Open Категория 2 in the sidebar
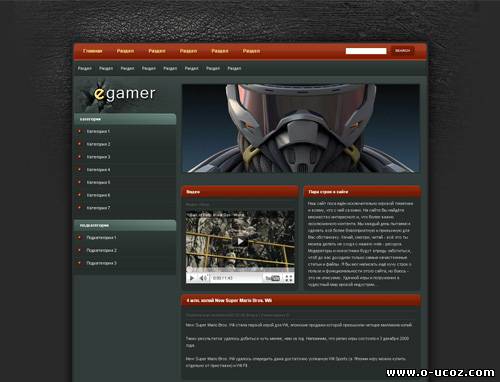Viewport: 500px width, 382px height. 98,144
